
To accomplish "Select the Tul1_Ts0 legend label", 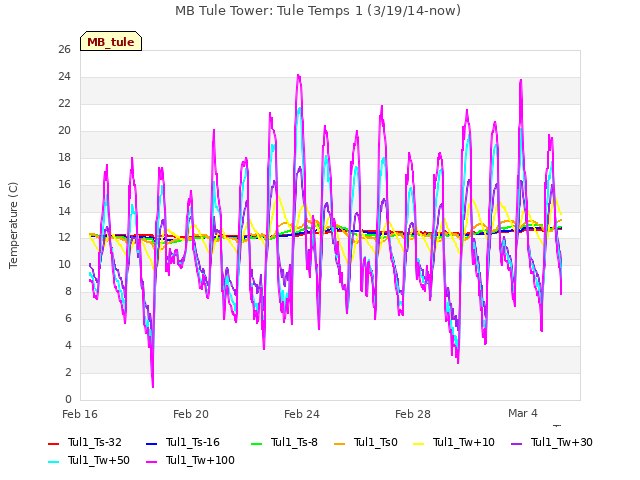I will point(376,442).
